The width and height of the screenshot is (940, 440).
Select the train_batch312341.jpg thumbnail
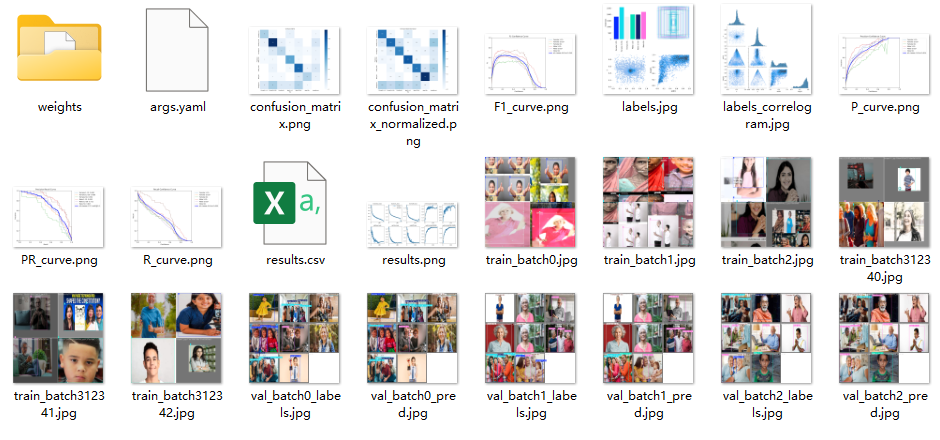[58, 338]
